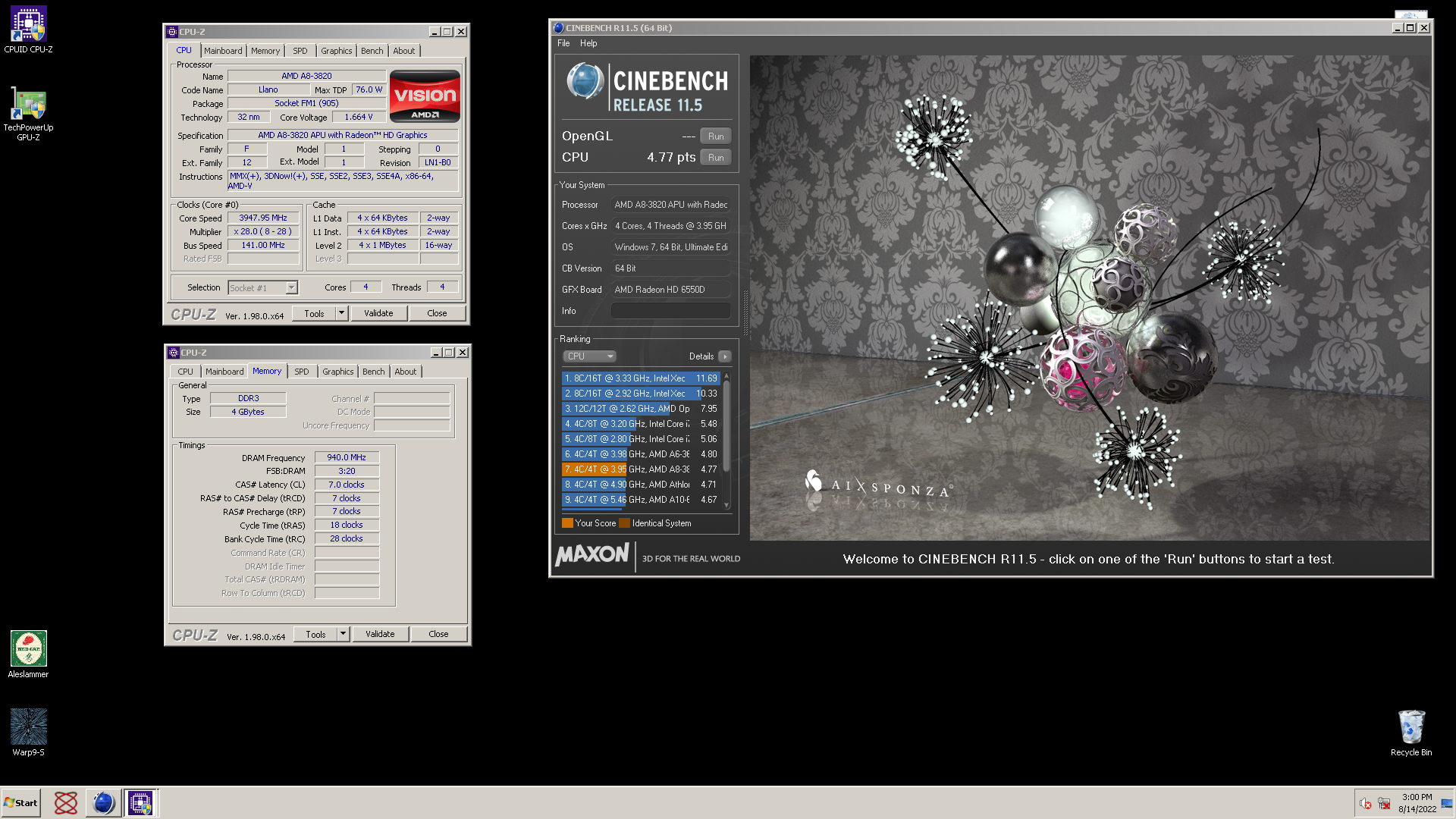Click the taskbar clock showing 3:00 PM
The image size is (1456, 819).
coord(1417,803)
